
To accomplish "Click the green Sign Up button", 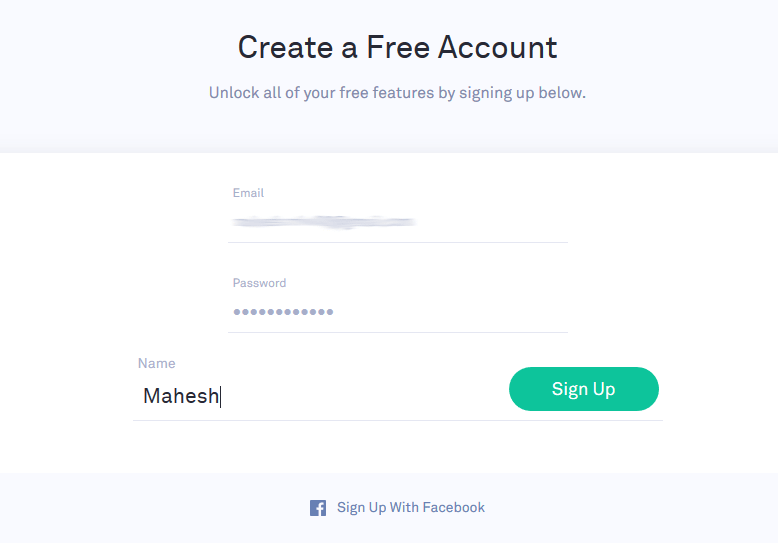I will click(x=584, y=389).
